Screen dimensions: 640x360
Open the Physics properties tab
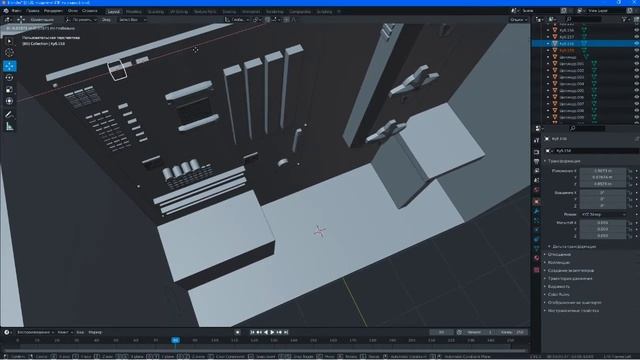pos(537,230)
